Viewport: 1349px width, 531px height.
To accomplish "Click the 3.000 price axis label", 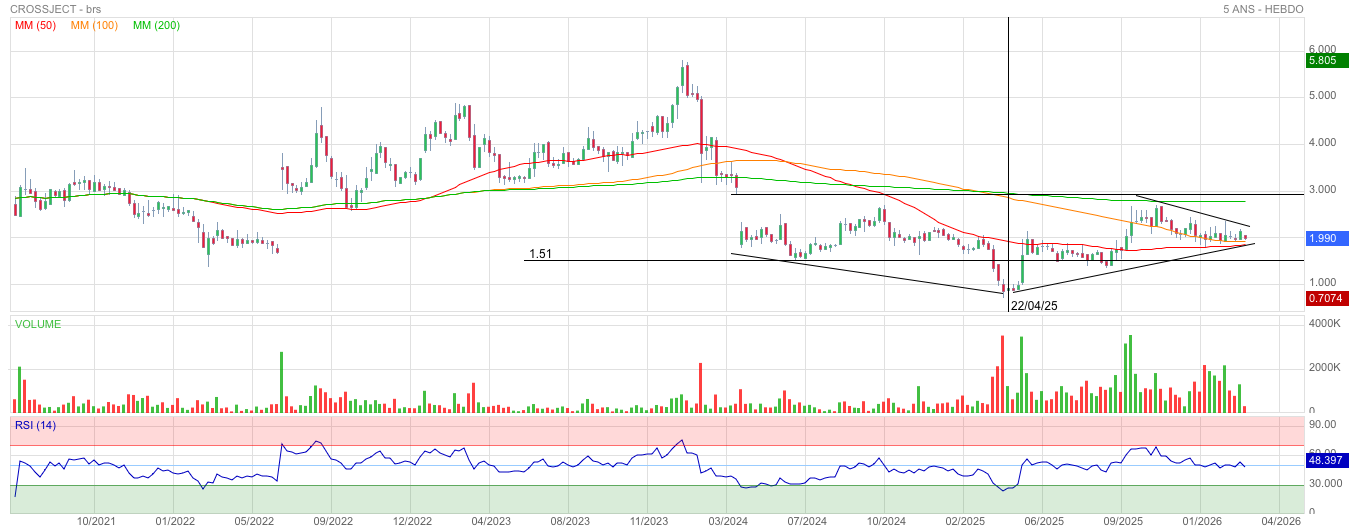I will tap(1323, 190).
